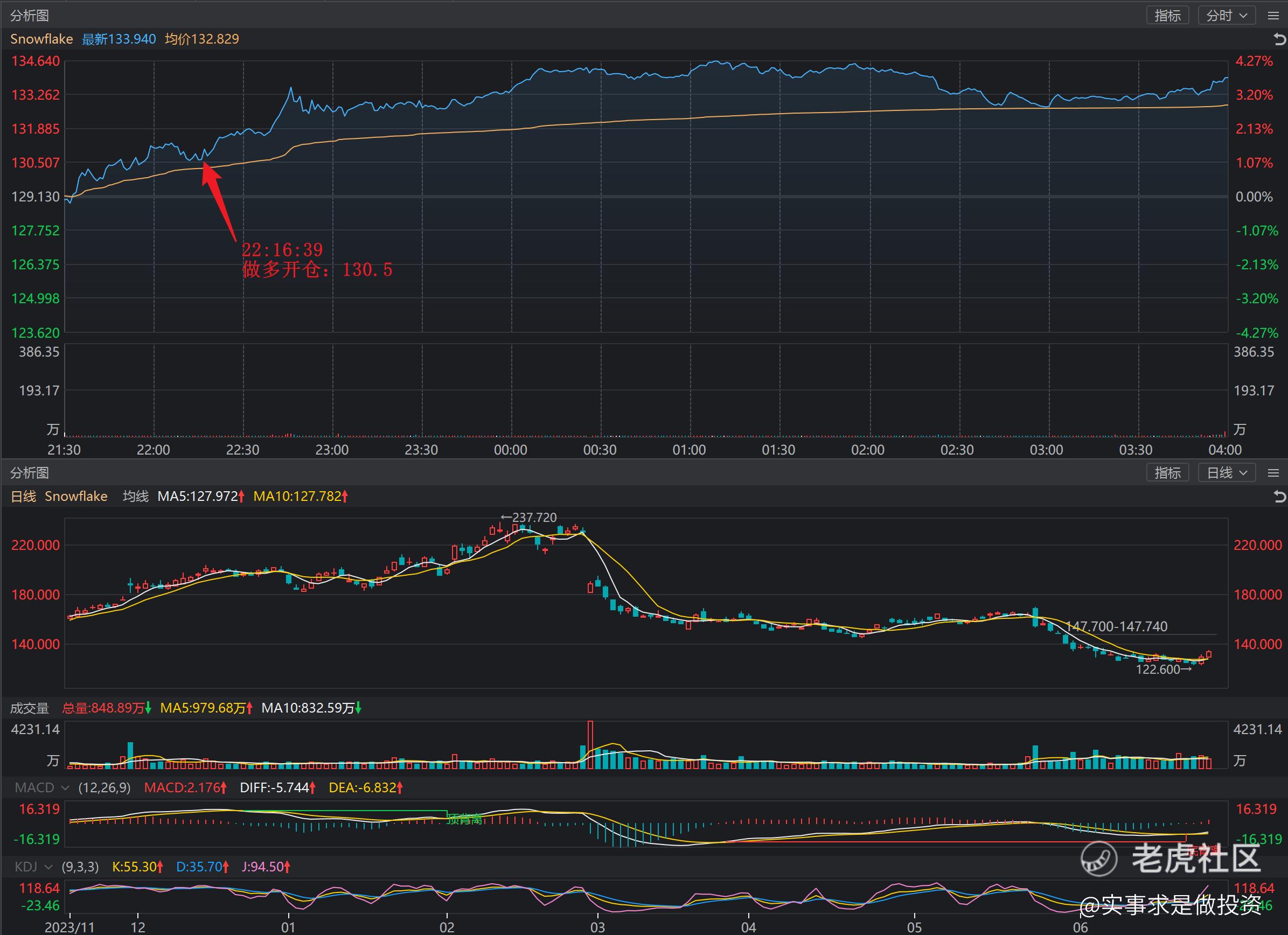
Task: Click the DIFF:-5.744 value
Action: [x=278, y=788]
